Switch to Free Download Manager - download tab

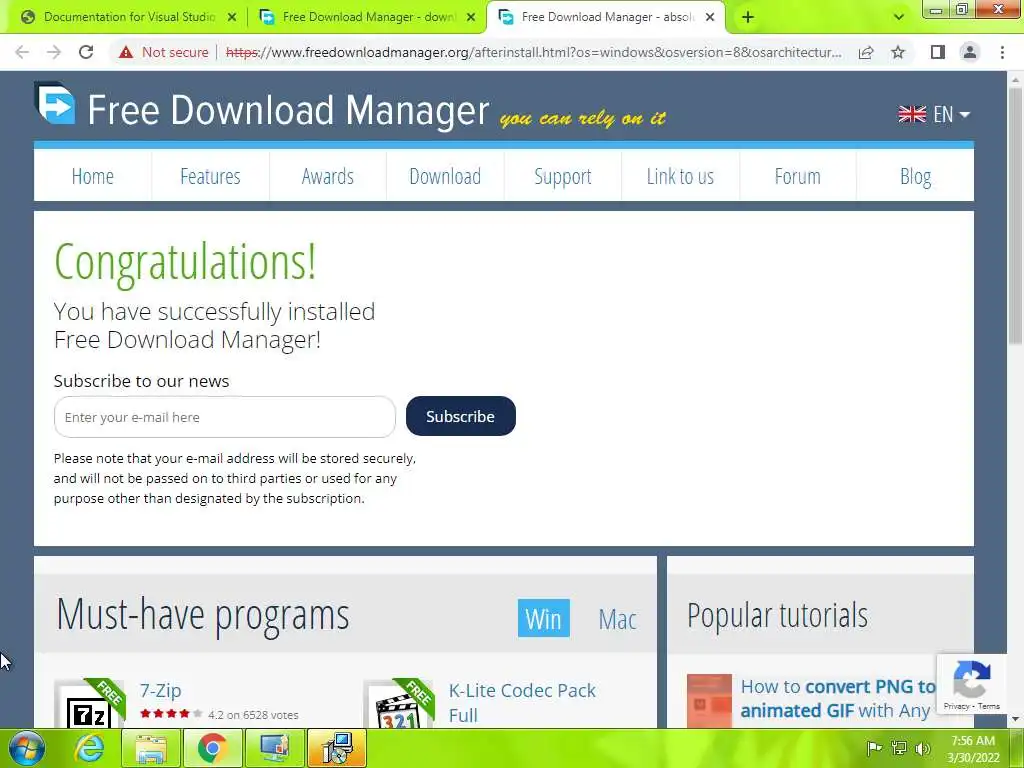(366, 17)
